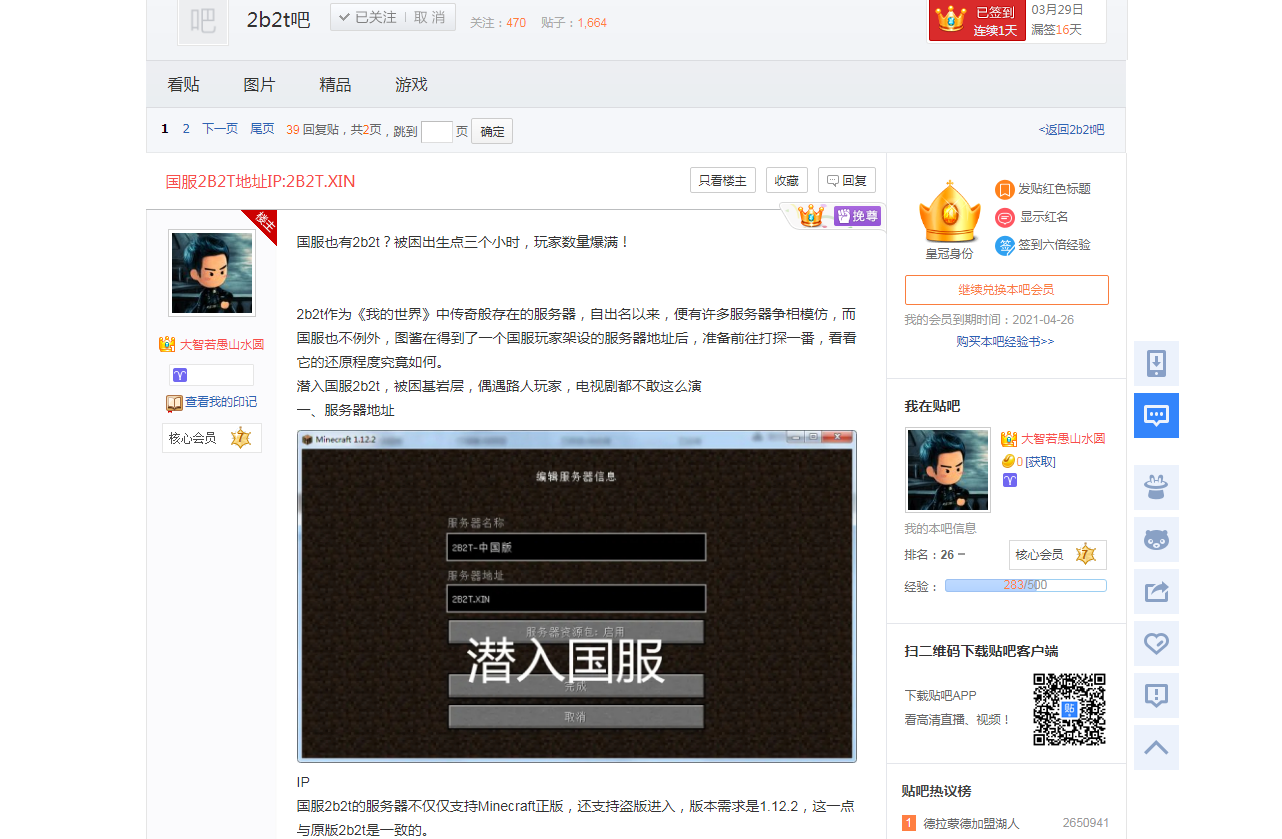Click the 回复 reply button
The width and height of the screenshot is (1282, 839).
[847, 180]
